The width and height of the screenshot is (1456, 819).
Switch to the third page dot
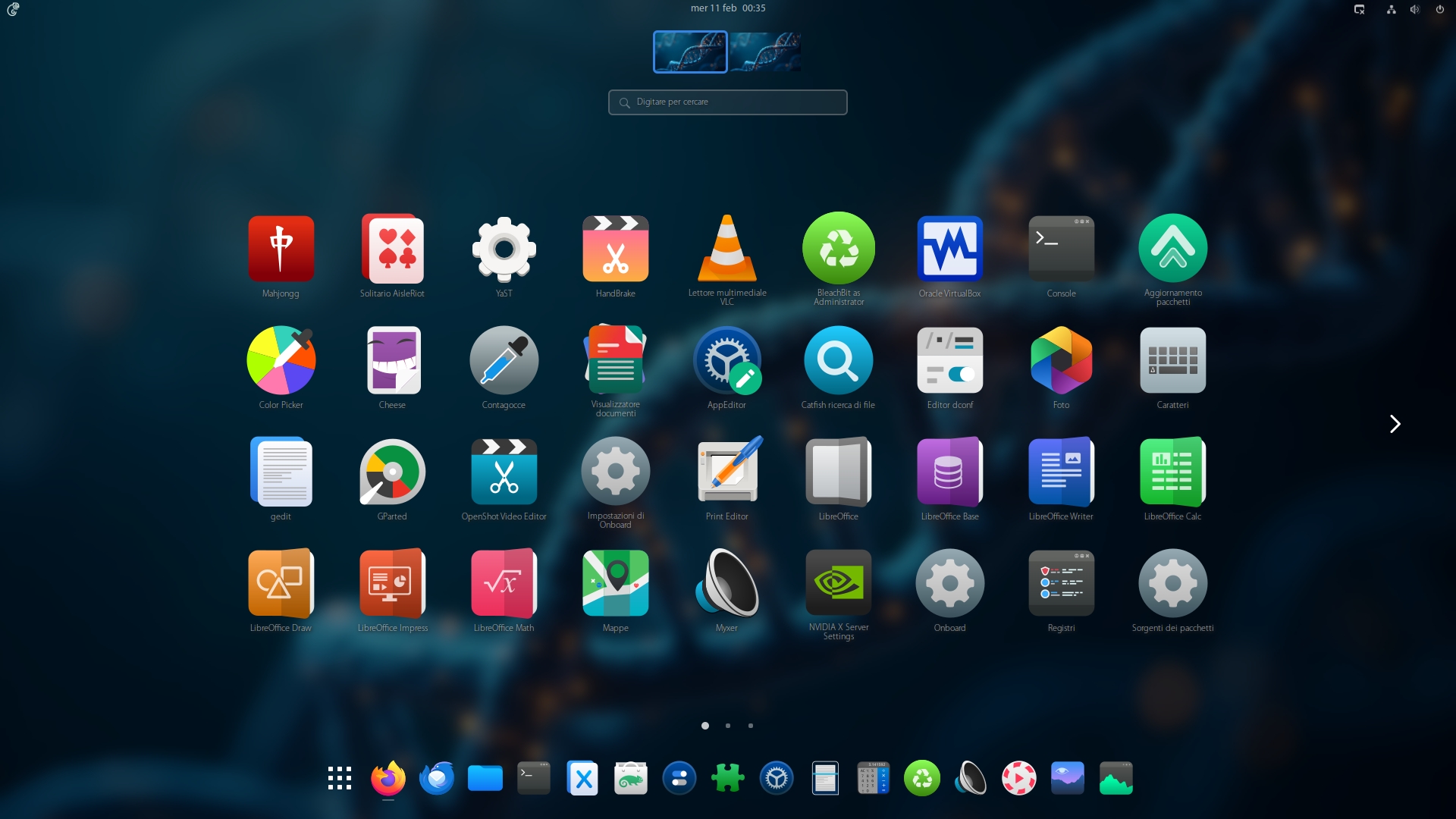tap(751, 726)
